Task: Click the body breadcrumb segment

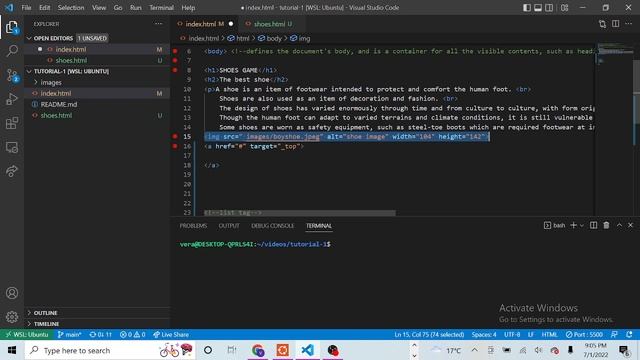Action: tap(270, 38)
